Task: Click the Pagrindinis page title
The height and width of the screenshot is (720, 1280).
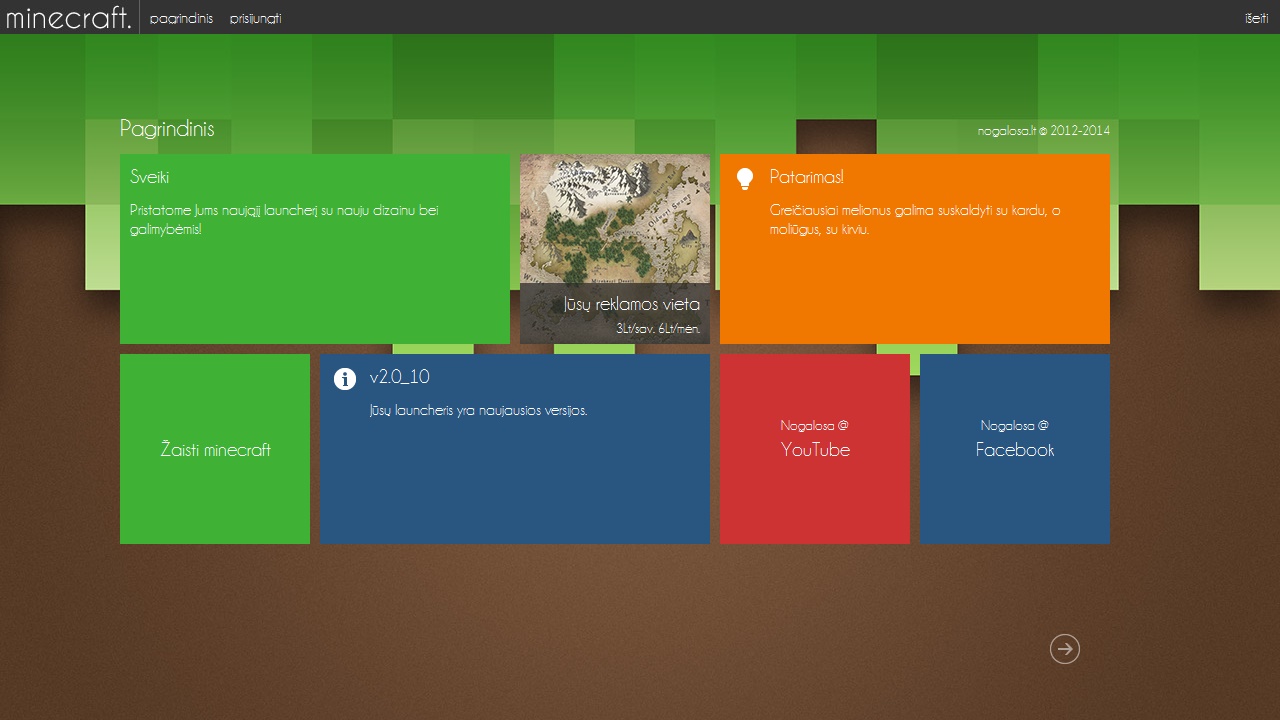Action: click(167, 129)
